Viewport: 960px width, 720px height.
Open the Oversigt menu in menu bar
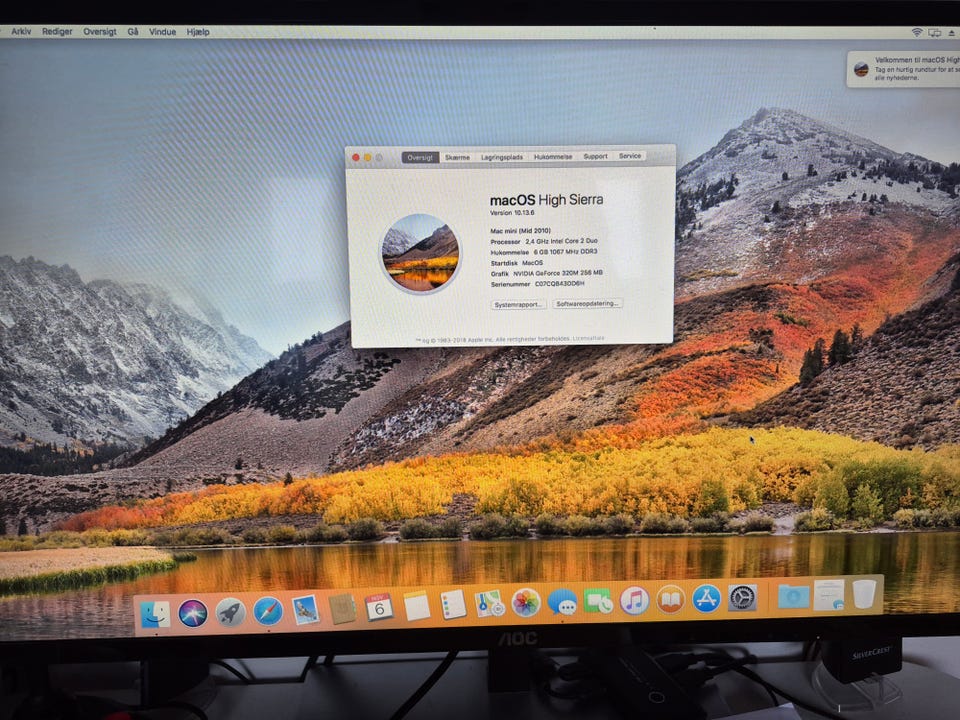tap(100, 31)
